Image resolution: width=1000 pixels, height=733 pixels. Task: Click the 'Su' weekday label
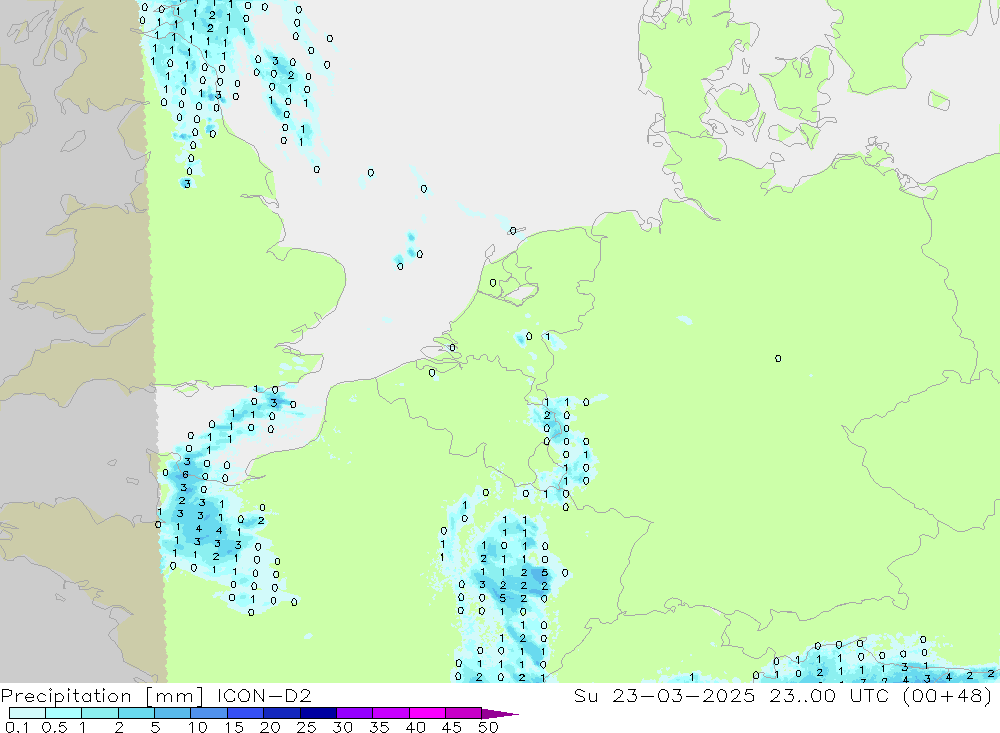[585, 695]
